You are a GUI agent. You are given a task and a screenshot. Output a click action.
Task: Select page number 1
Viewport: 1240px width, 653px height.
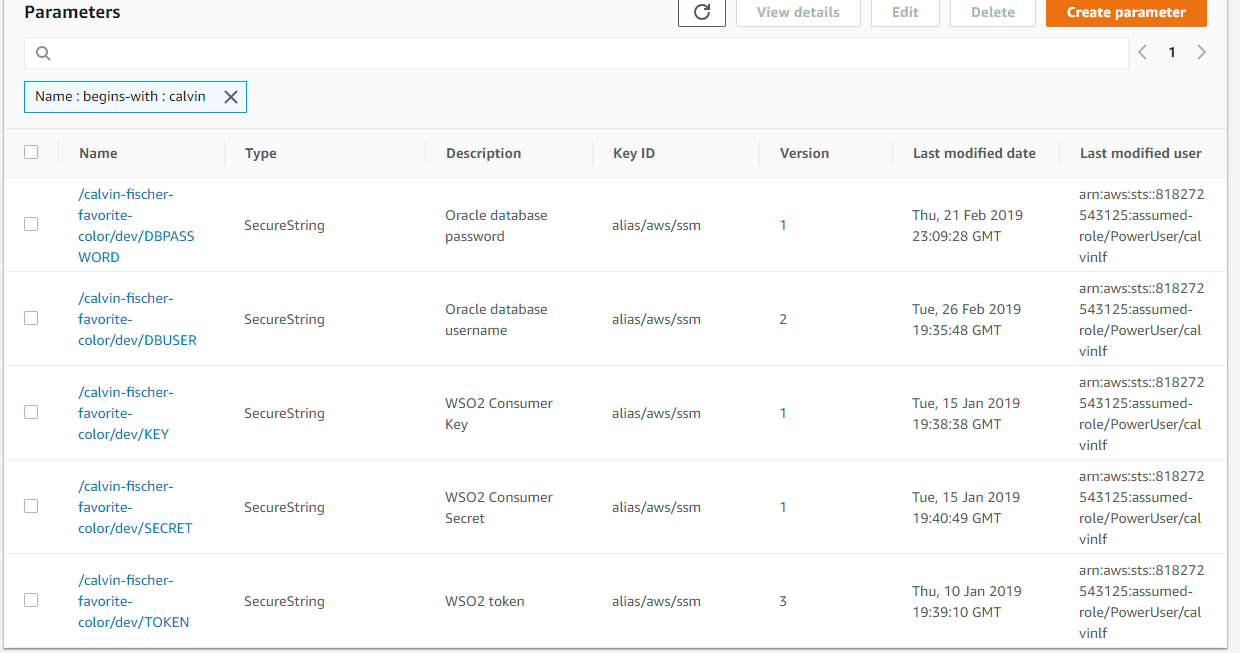pos(1172,52)
